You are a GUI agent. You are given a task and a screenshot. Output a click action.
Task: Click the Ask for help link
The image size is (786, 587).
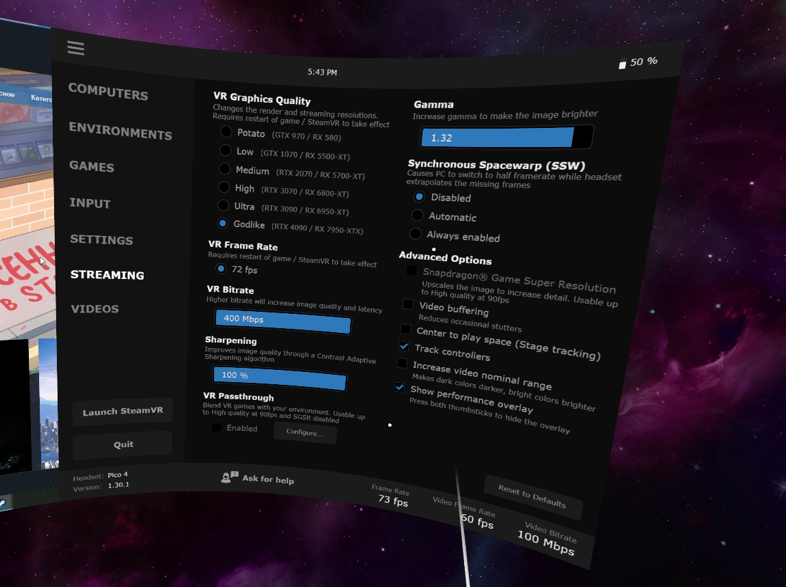[268, 479]
